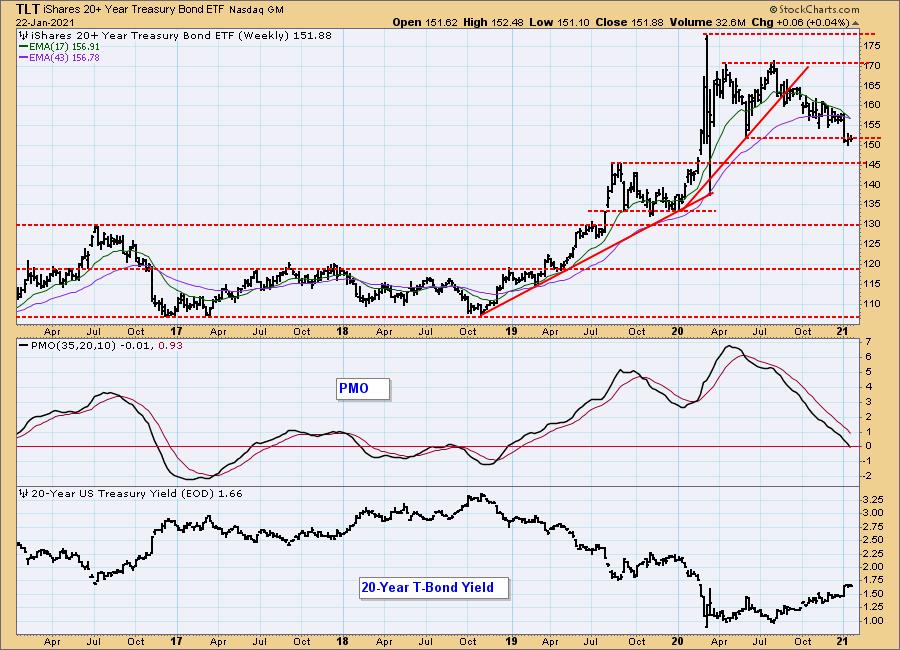
Task: Click the 'High 152.48' value
Action: [x=494, y=22]
